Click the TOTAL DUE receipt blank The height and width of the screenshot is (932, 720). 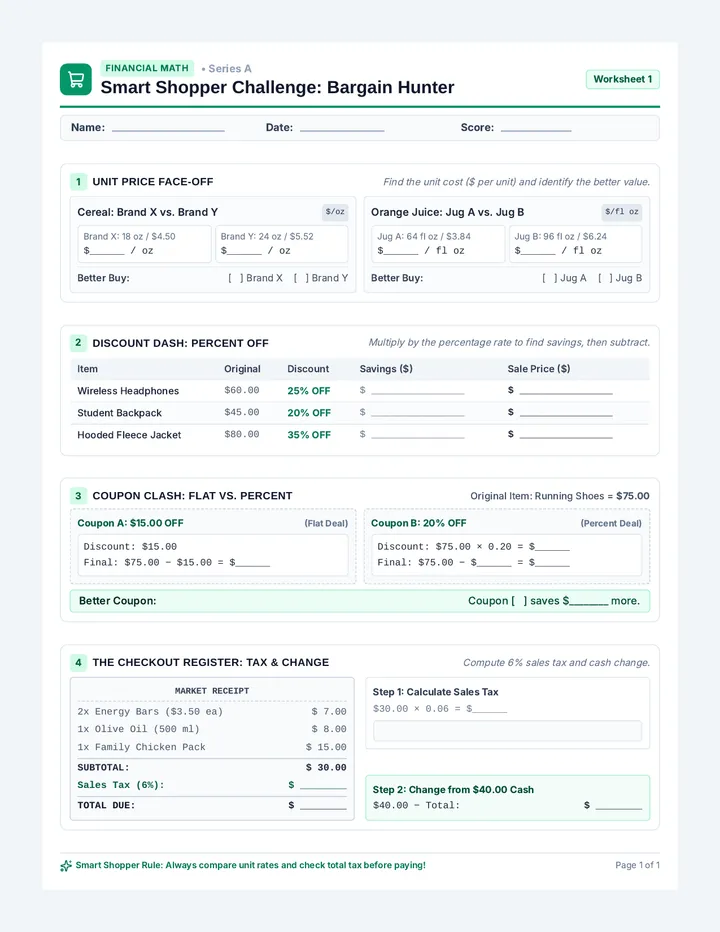point(323,806)
